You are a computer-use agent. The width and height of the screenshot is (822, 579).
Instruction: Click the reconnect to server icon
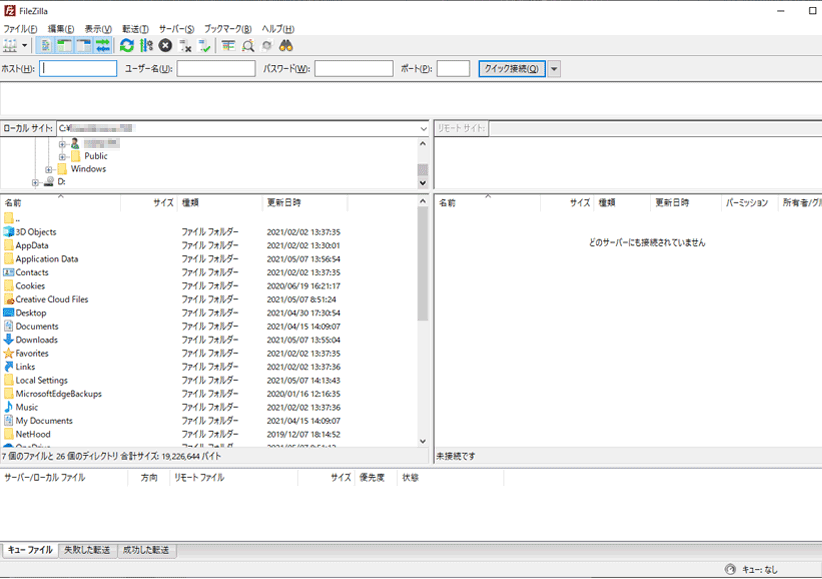point(205,46)
